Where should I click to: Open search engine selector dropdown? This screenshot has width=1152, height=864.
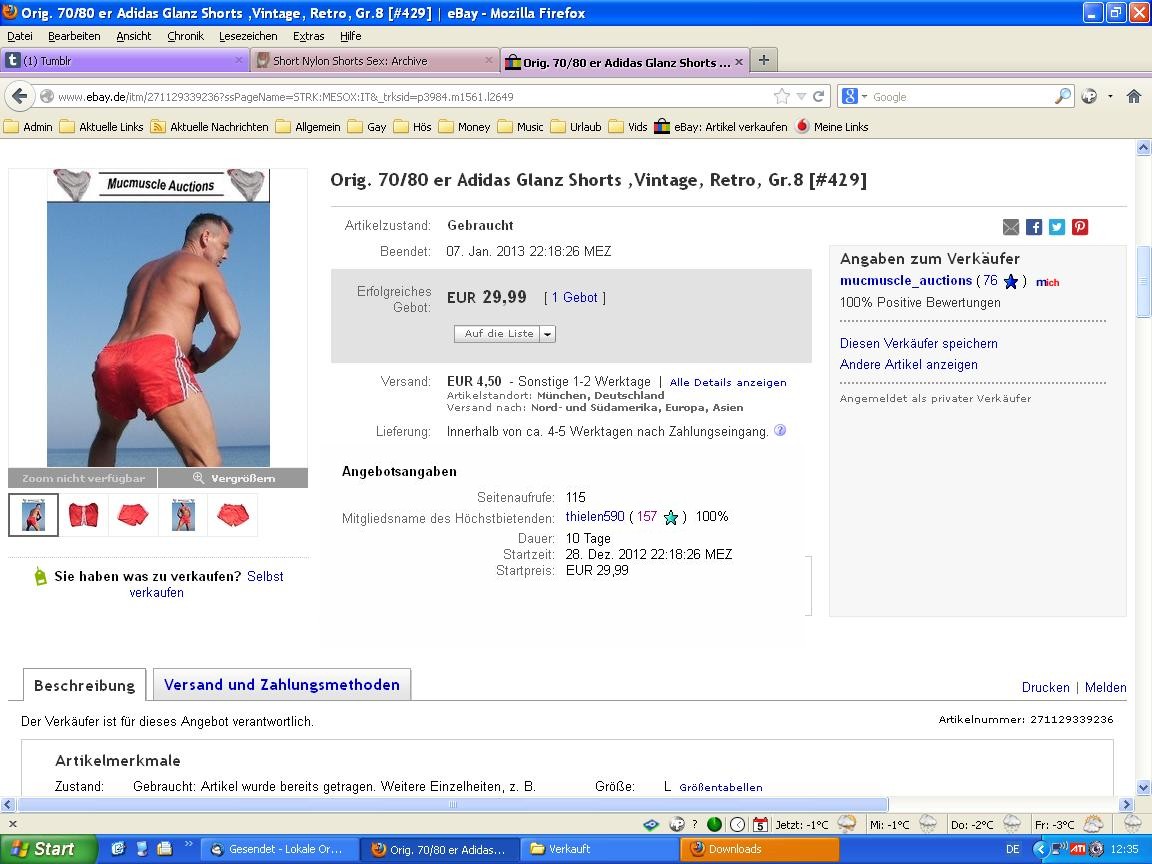(855, 96)
